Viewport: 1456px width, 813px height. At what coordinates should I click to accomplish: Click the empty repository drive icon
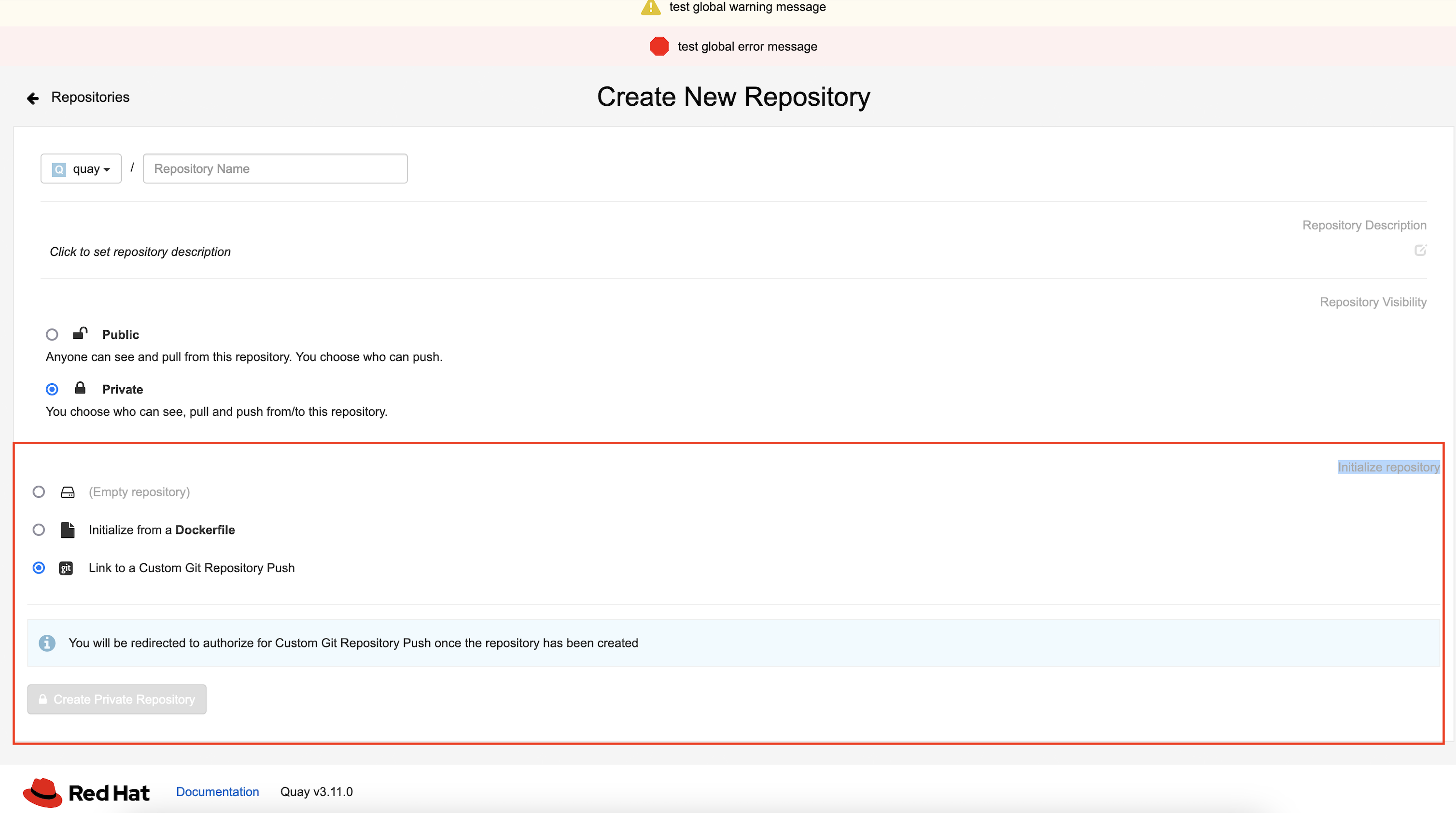(67, 492)
